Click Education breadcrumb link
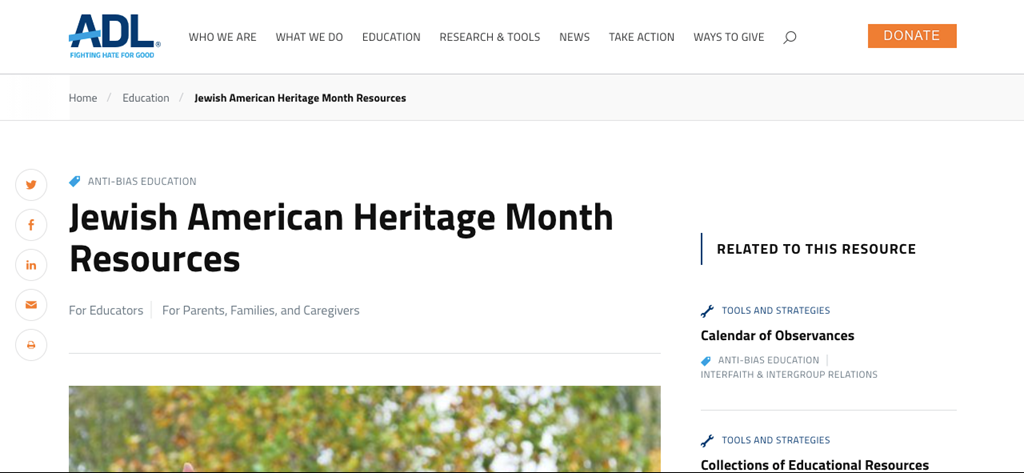 [146, 98]
